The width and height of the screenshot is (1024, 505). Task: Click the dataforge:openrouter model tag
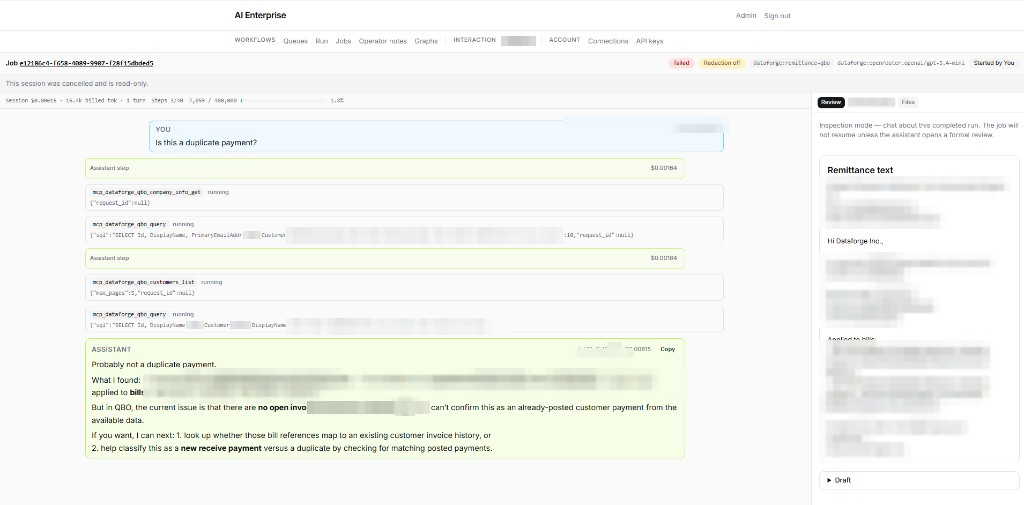(901, 63)
